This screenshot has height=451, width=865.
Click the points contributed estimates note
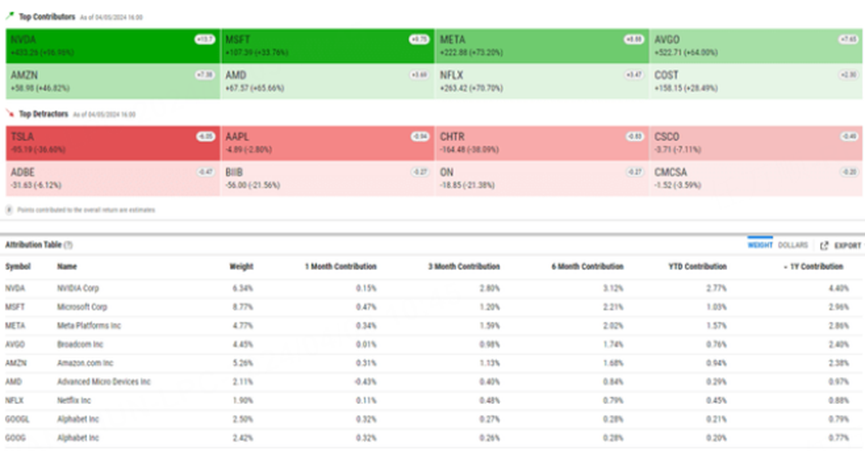[86, 210]
